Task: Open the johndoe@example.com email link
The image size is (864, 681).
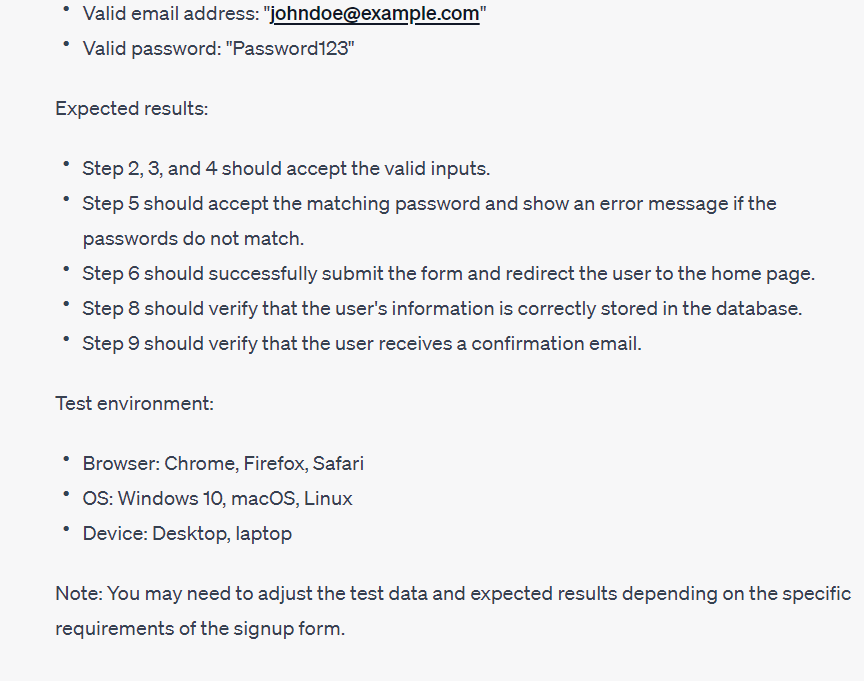Action: coord(375,13)
